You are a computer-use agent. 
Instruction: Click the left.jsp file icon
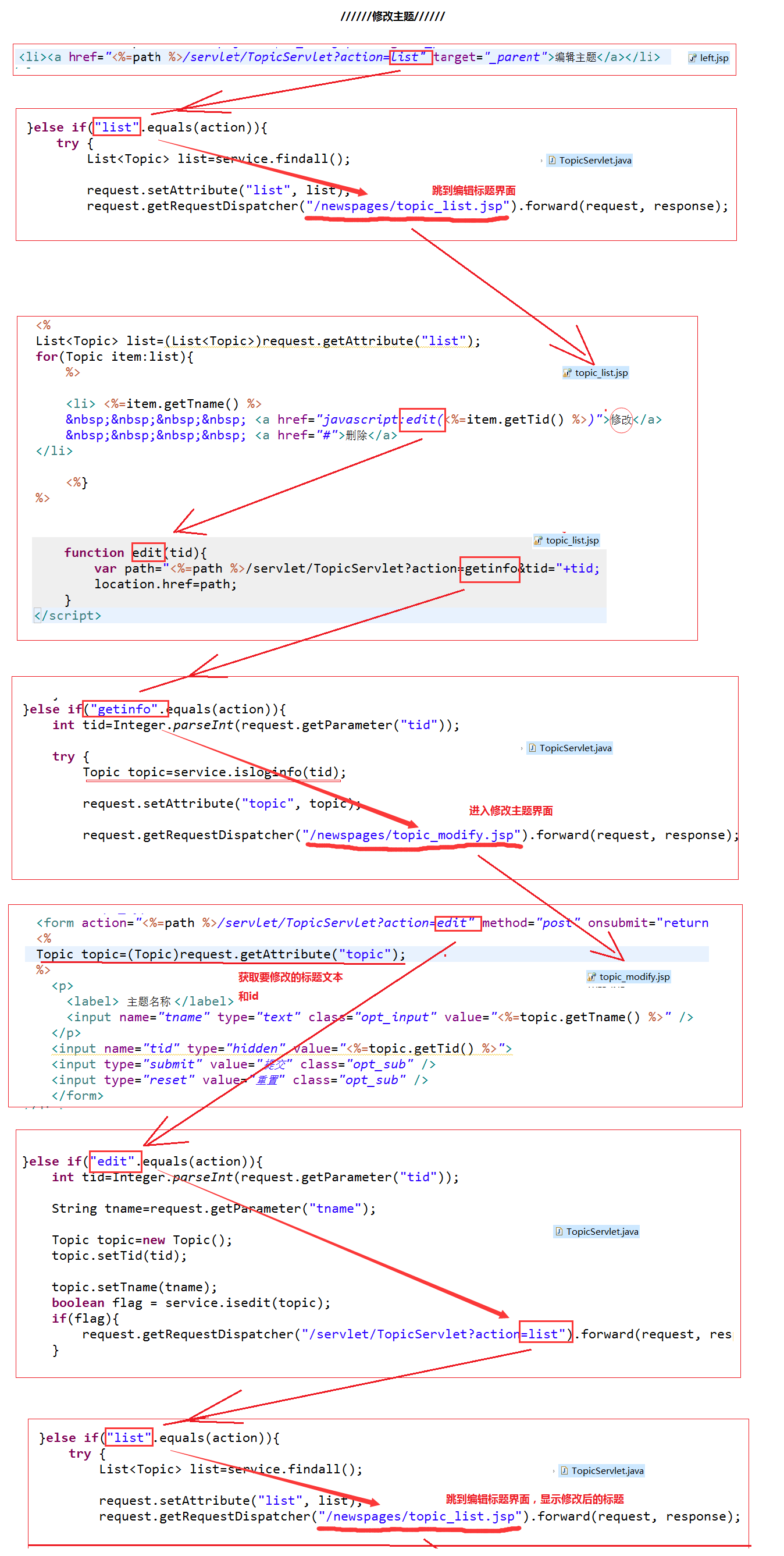693,58
